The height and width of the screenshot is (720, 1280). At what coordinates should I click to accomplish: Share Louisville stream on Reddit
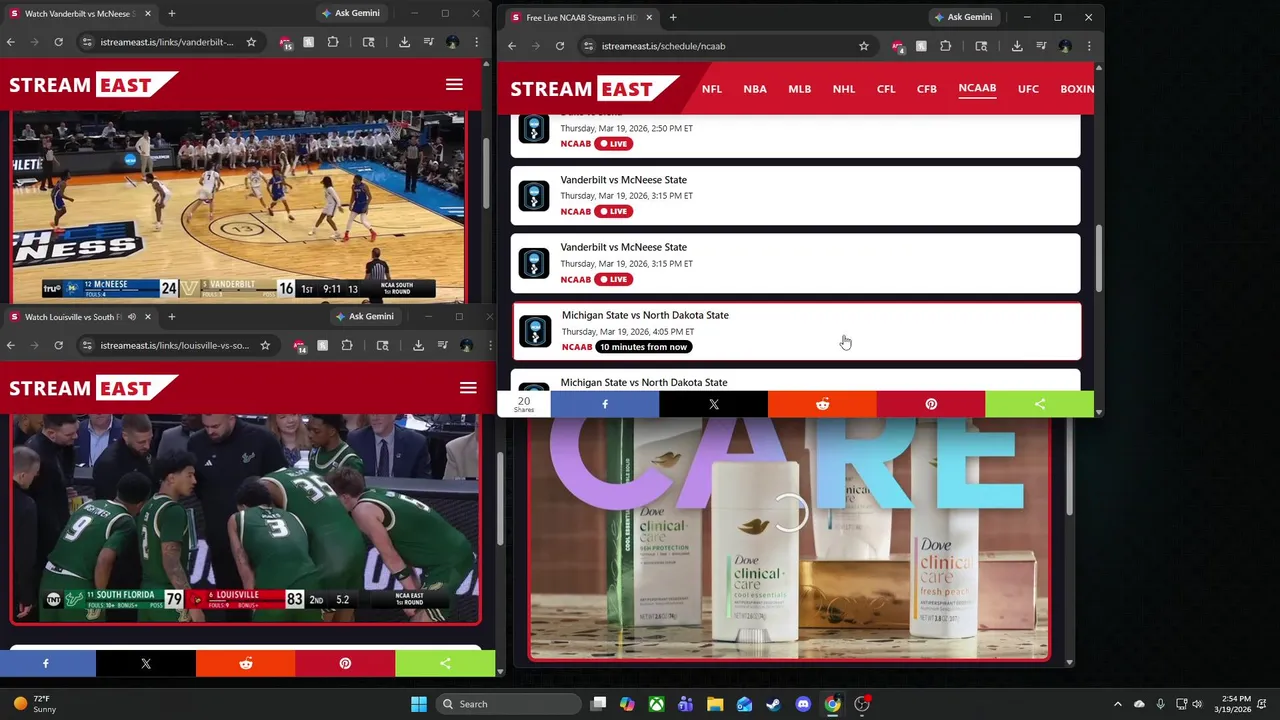[x=246, y=663]
